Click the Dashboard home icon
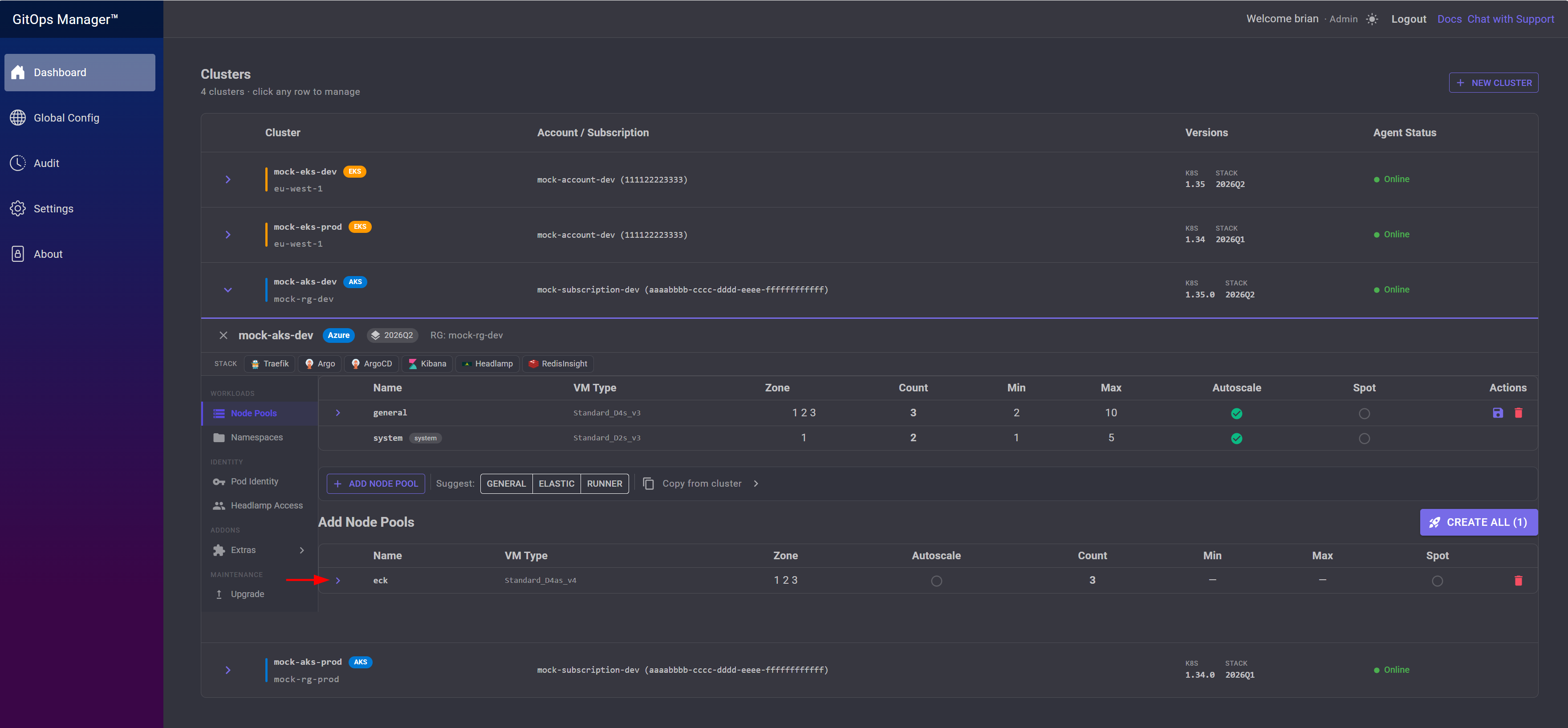1568x728 pixels. [18, 73]
